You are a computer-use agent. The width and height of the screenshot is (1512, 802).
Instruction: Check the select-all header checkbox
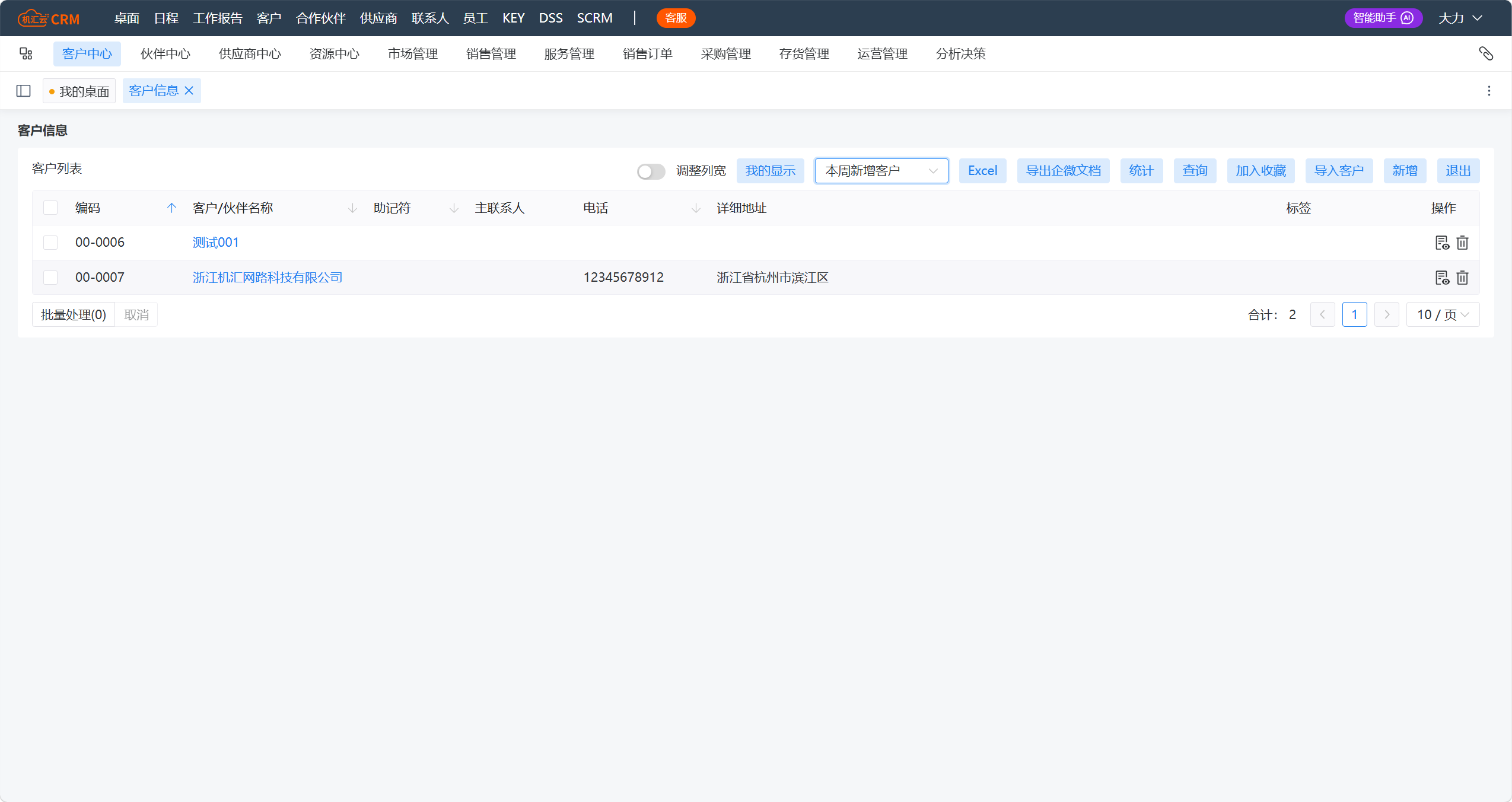tap(50, 208)
